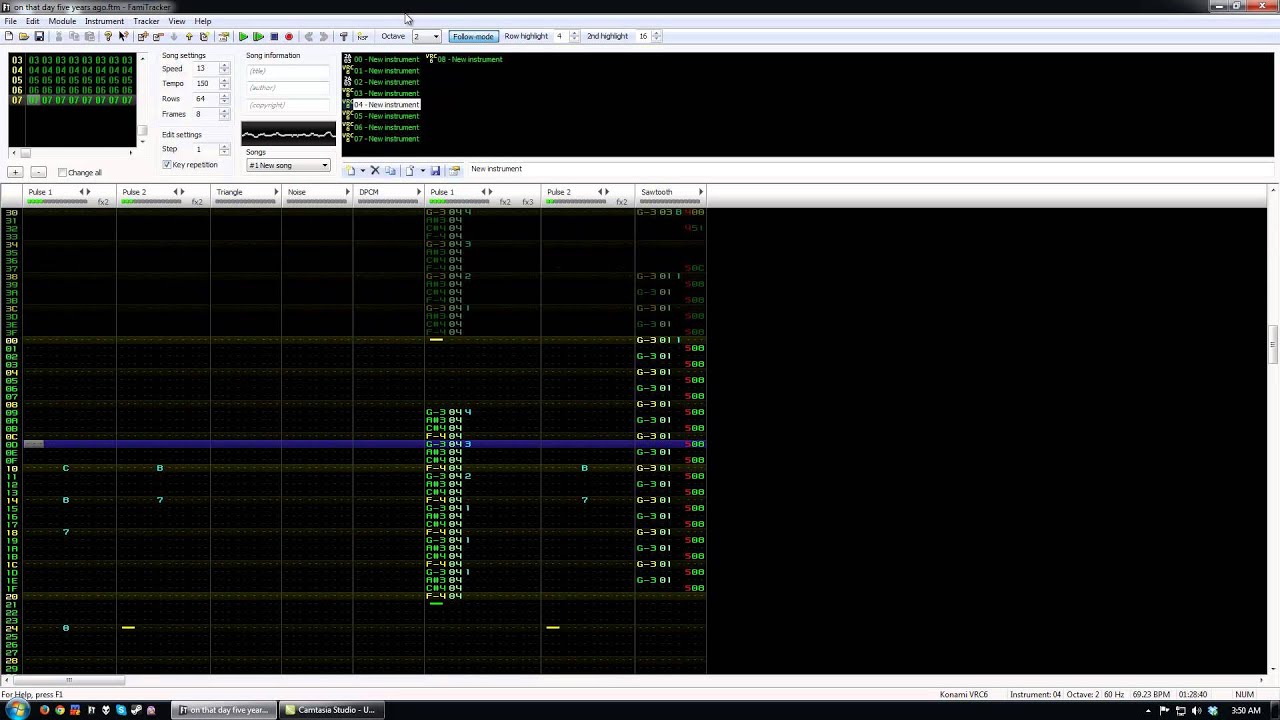Viewport: 1280px width, 720px height.
Task: Click the instrument name field
Action: click(868, 169)
